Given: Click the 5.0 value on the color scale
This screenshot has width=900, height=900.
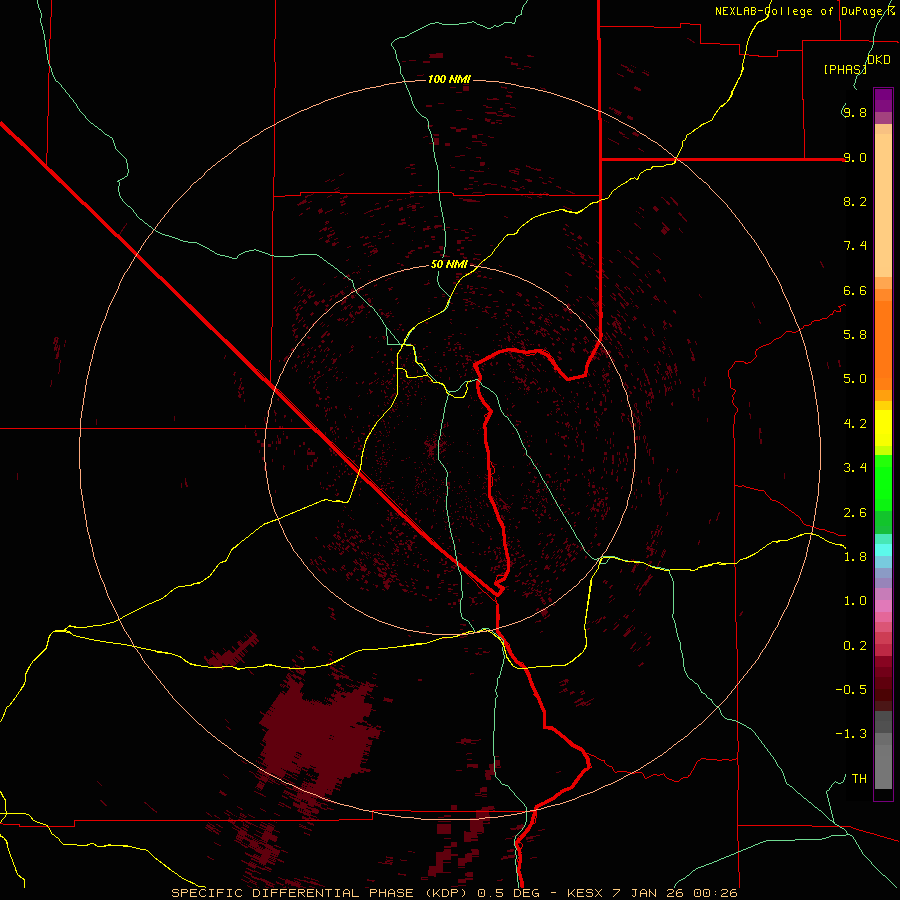Looking at the screenshot, I should point(855,379).
